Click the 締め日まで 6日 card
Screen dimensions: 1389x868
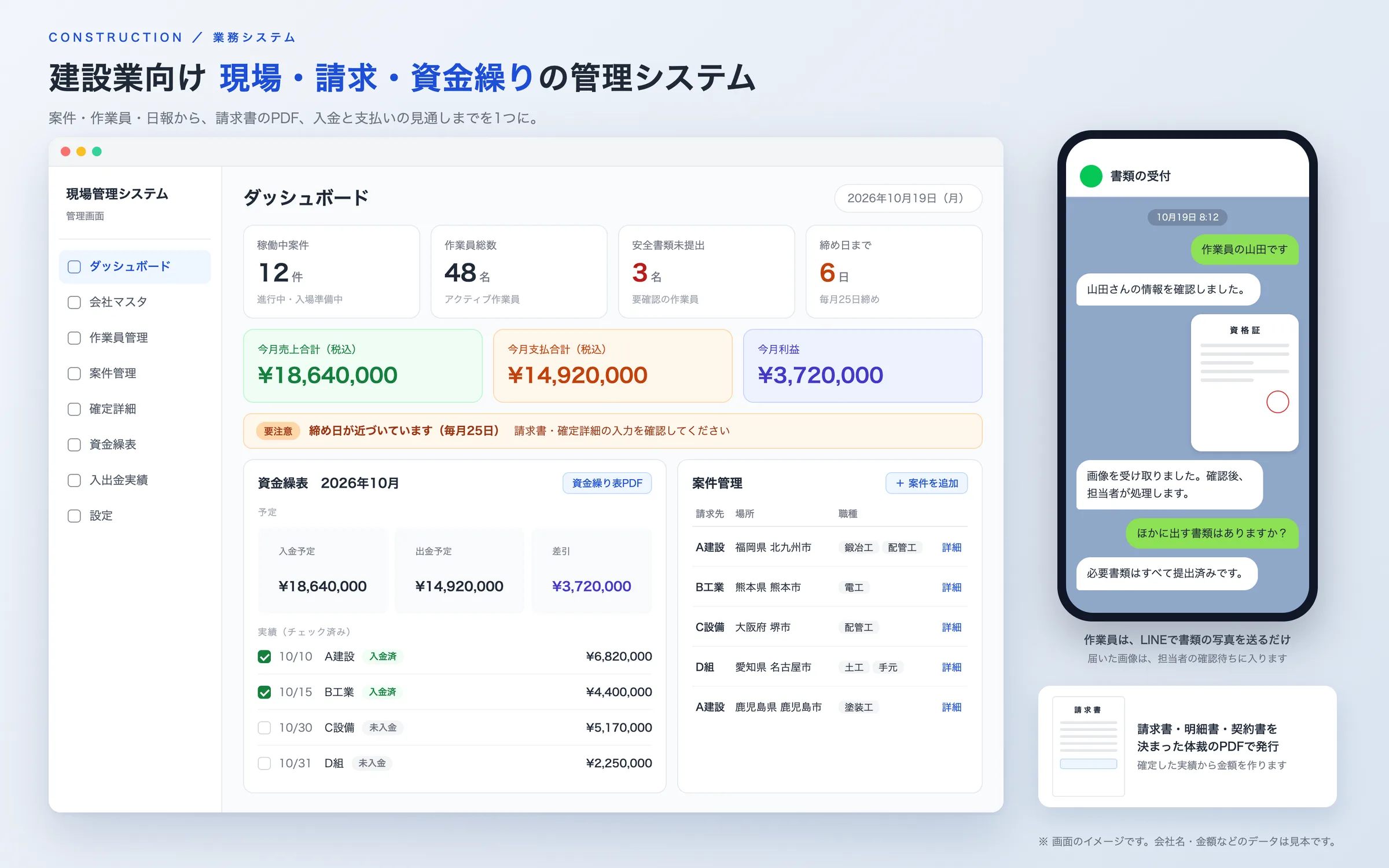pos(894,271)
